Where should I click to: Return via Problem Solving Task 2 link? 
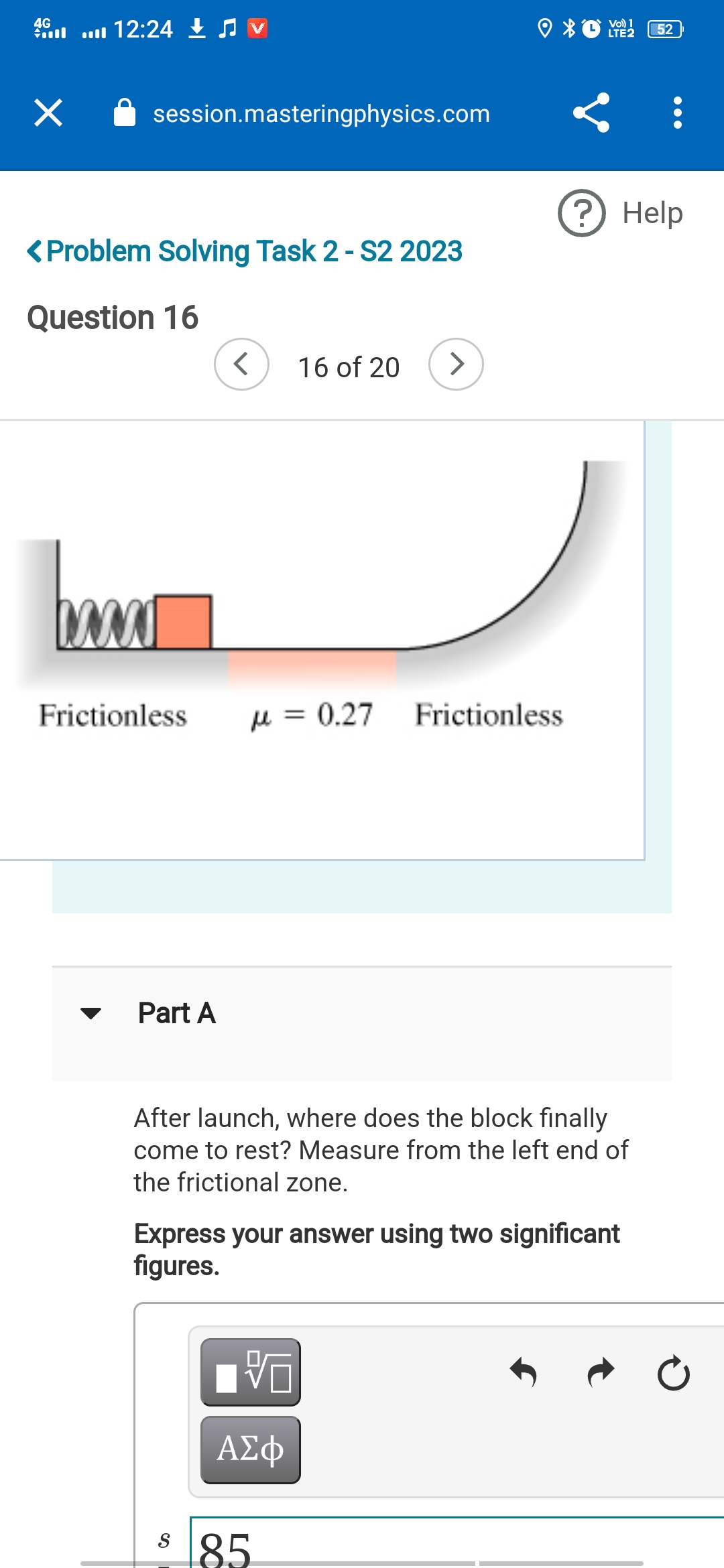[245, 251]
